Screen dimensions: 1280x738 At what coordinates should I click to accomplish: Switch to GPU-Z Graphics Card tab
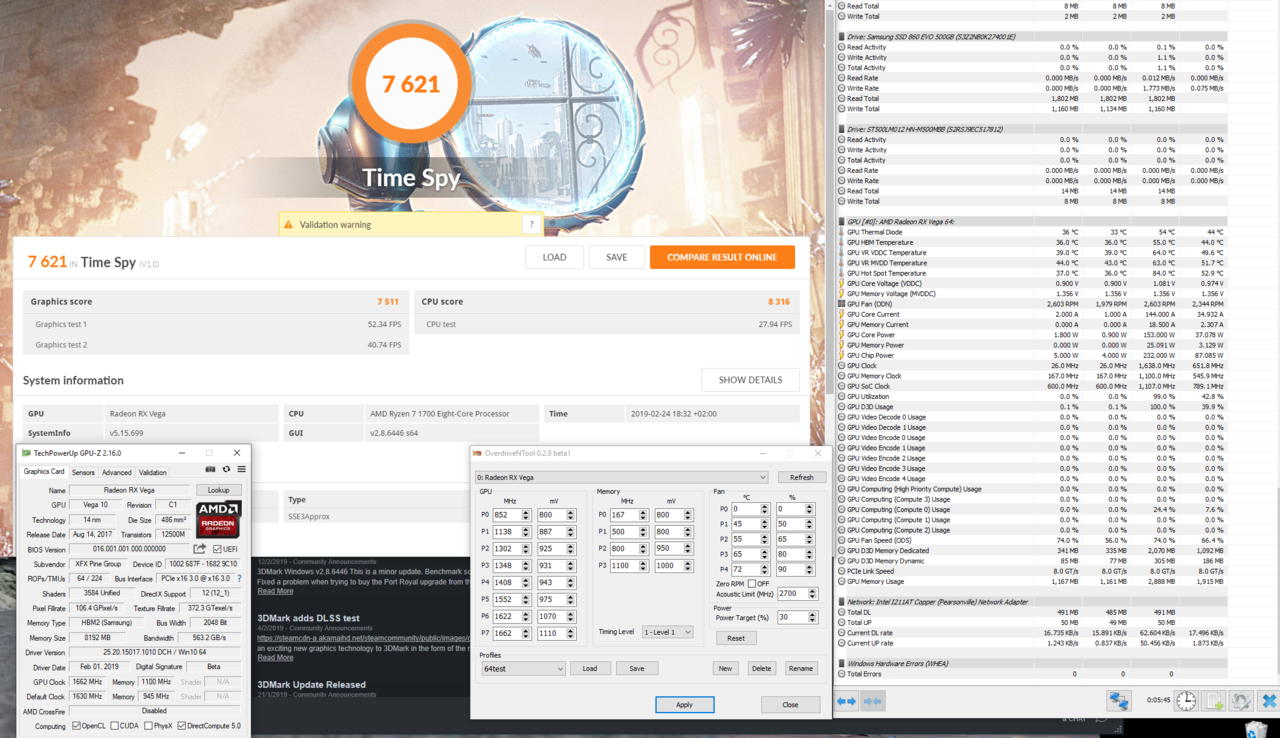coord(44,472)
